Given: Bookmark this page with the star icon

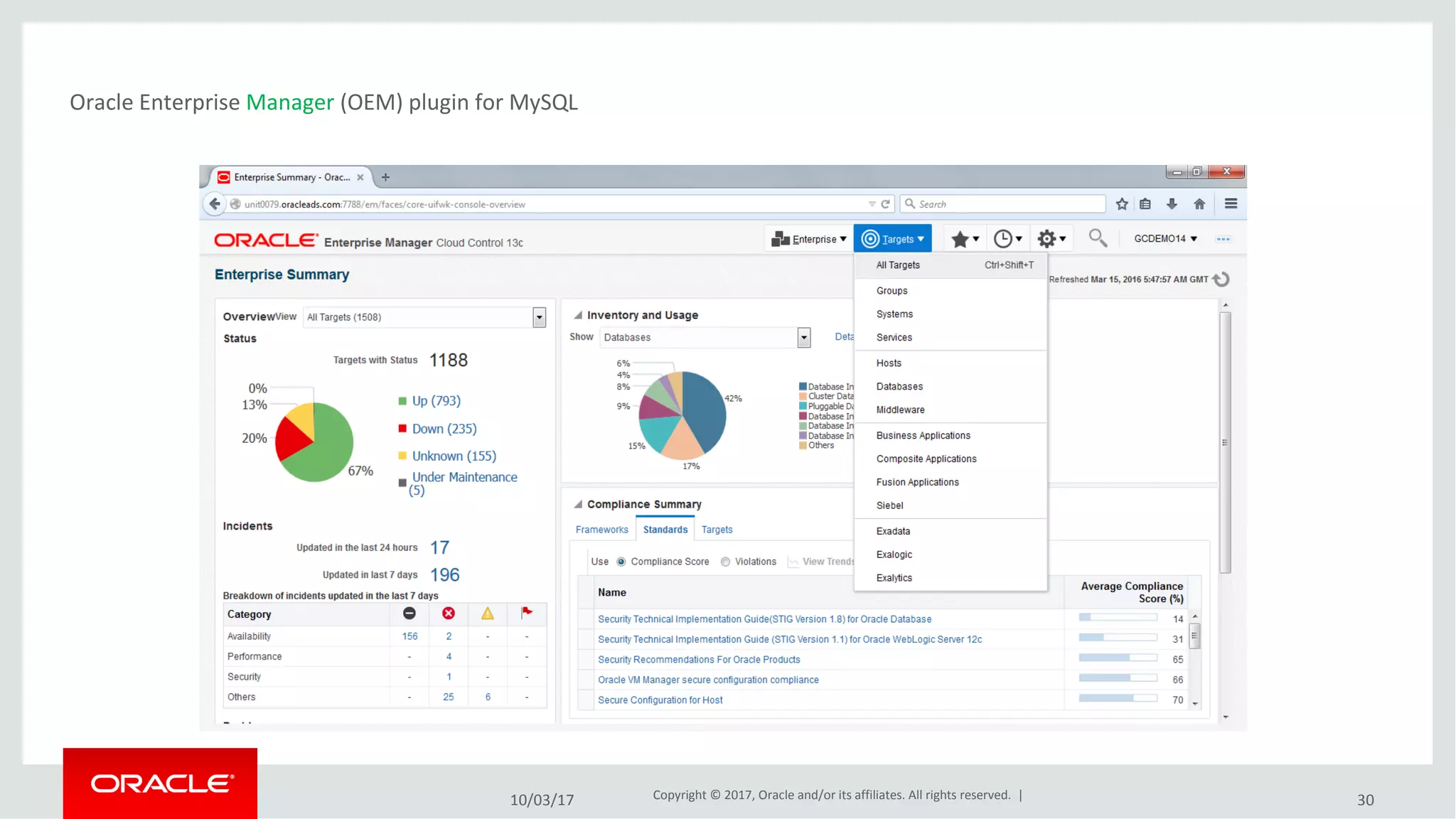Looking at the screenshot, I should (1122, 204).
